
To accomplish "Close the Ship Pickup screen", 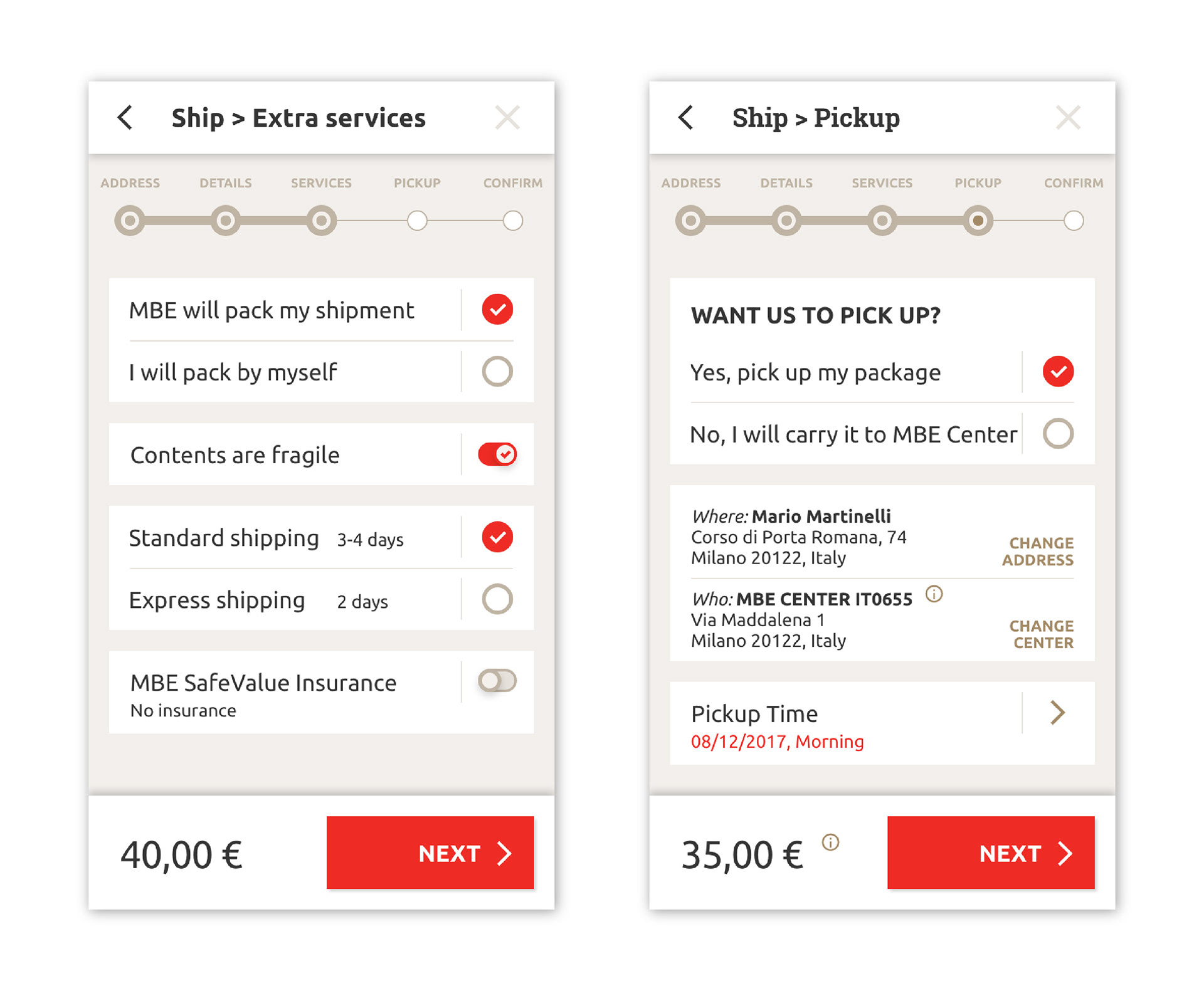I will [x=1068, y=117].
